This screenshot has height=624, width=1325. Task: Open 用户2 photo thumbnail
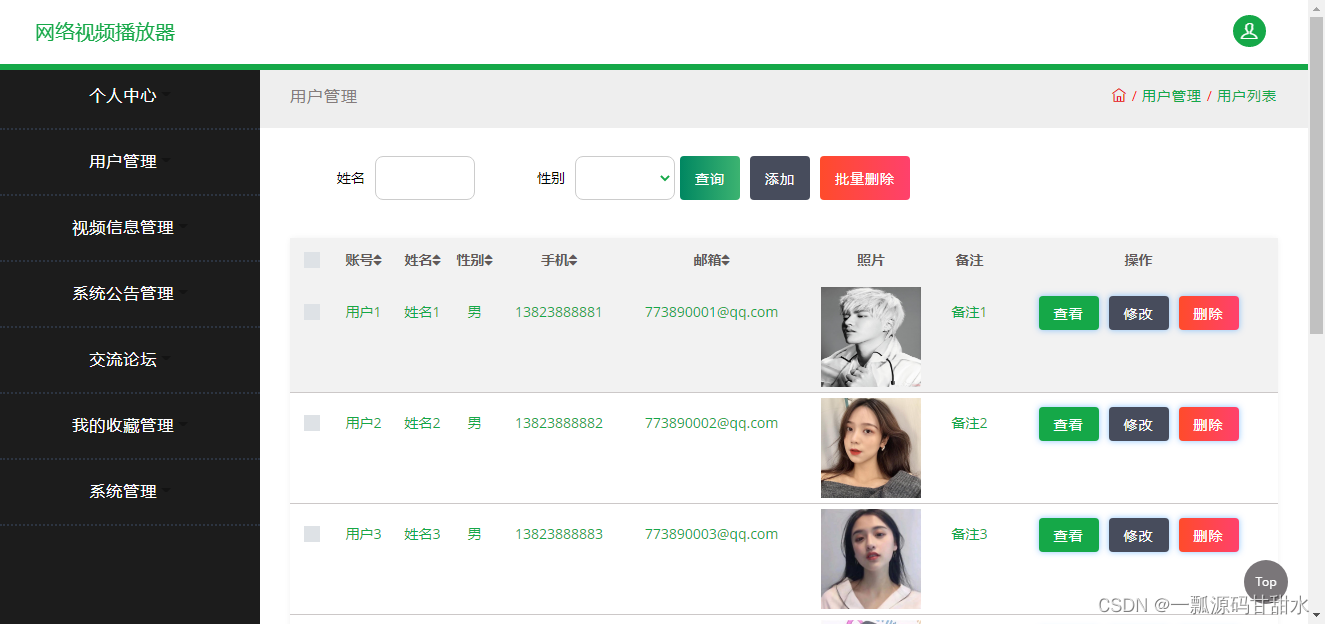tap(871, 448)
